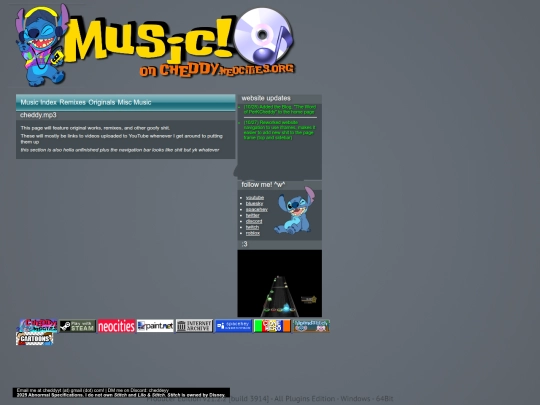Screen dimensions: 540x405
Task: Click the Cheddy neocities badge button
Action: 38,325
